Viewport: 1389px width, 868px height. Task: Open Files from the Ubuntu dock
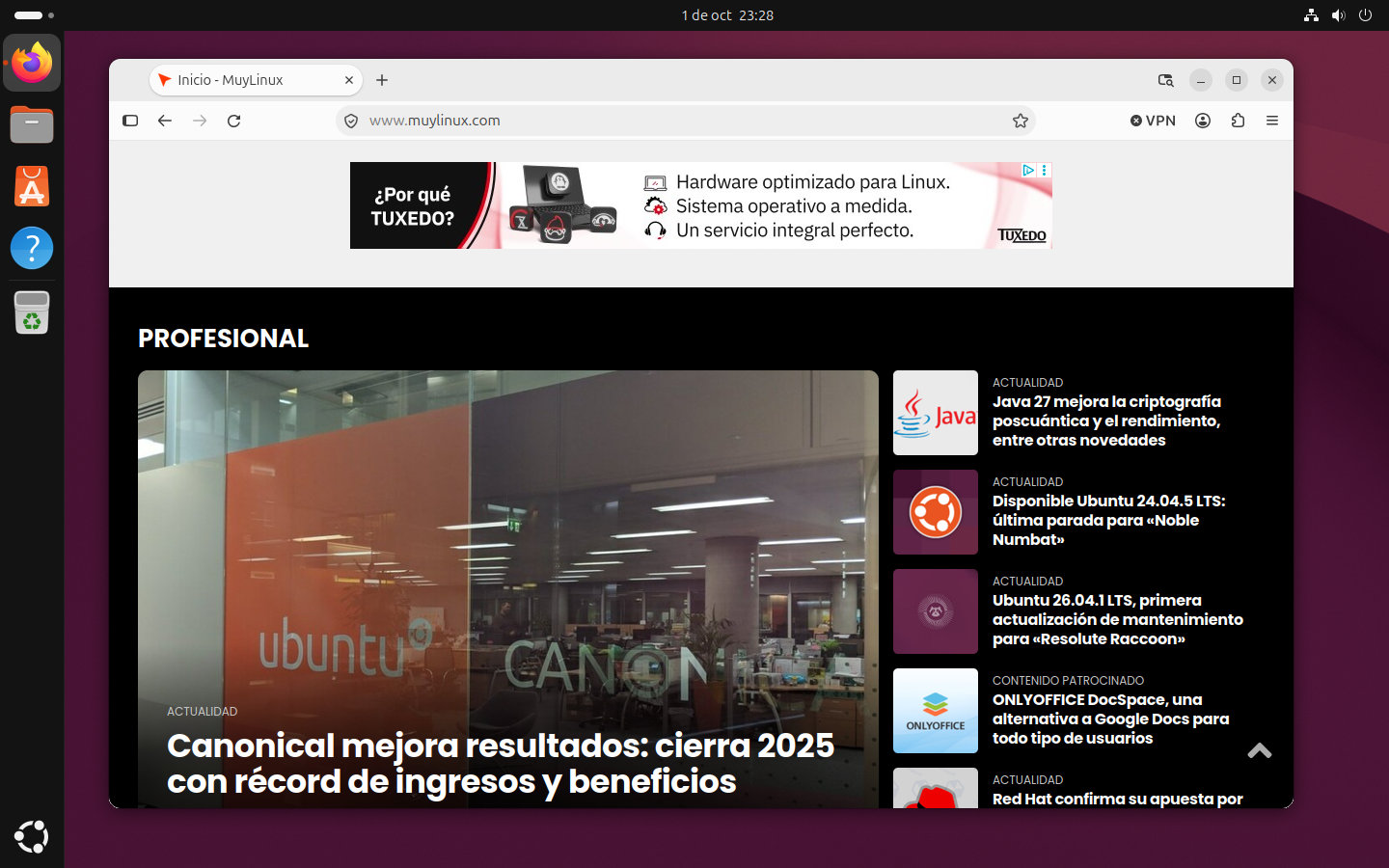coord(32,124)
